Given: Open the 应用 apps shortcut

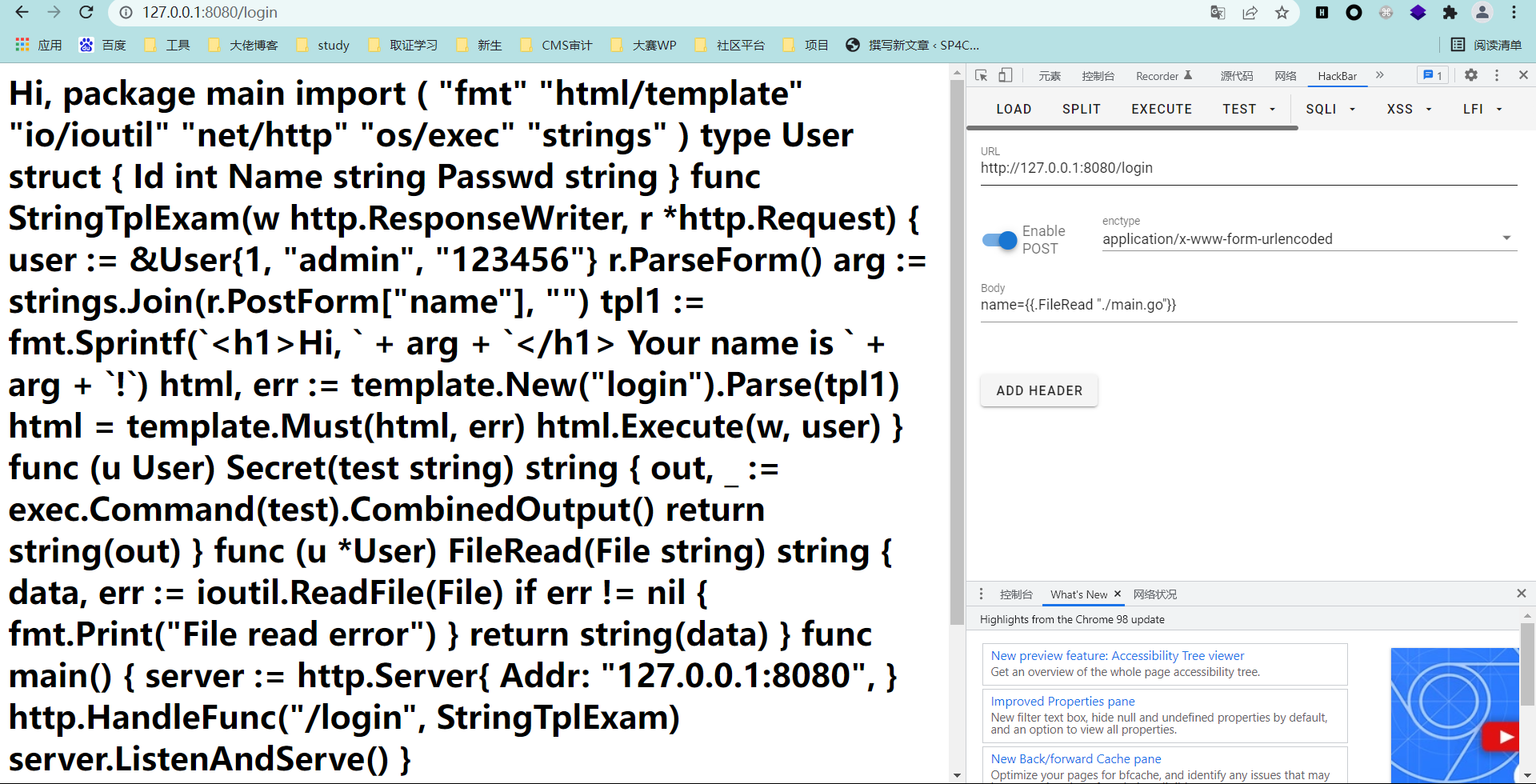Looking at the screenshot, I should [x=38, y=45].
